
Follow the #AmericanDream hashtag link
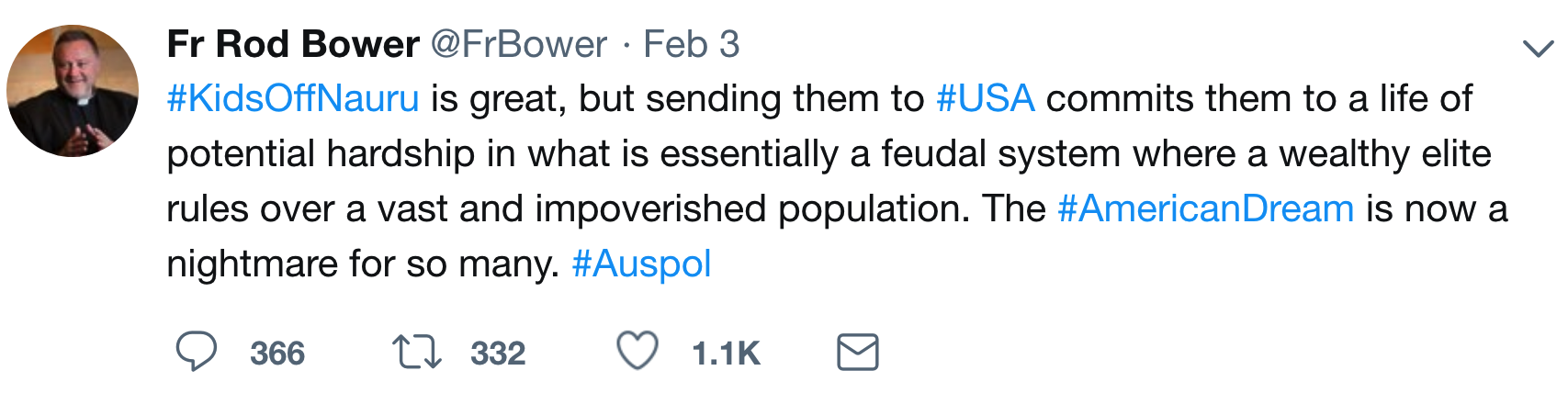coord(1205,209)
